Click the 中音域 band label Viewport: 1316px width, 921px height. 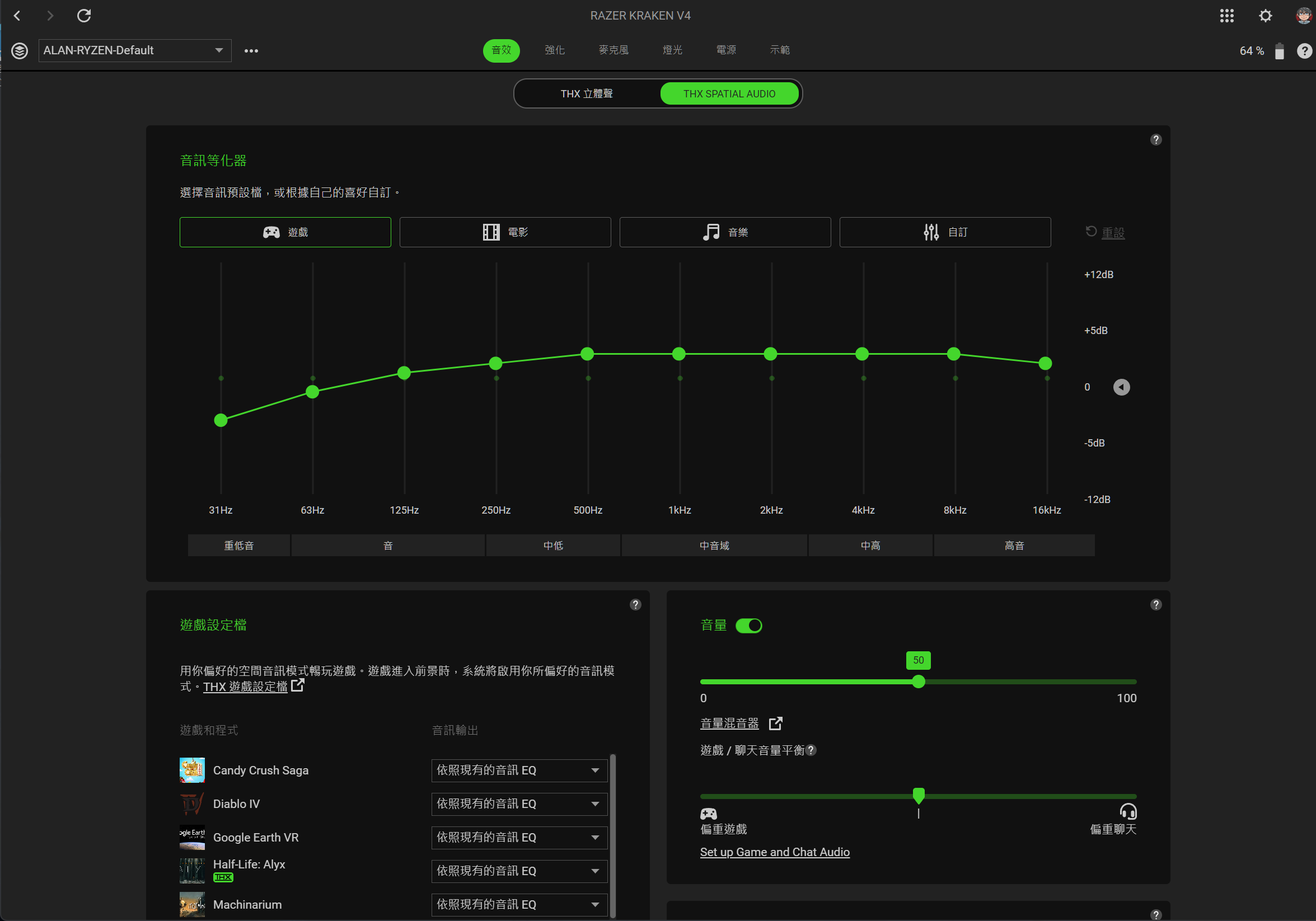(714, 546)
